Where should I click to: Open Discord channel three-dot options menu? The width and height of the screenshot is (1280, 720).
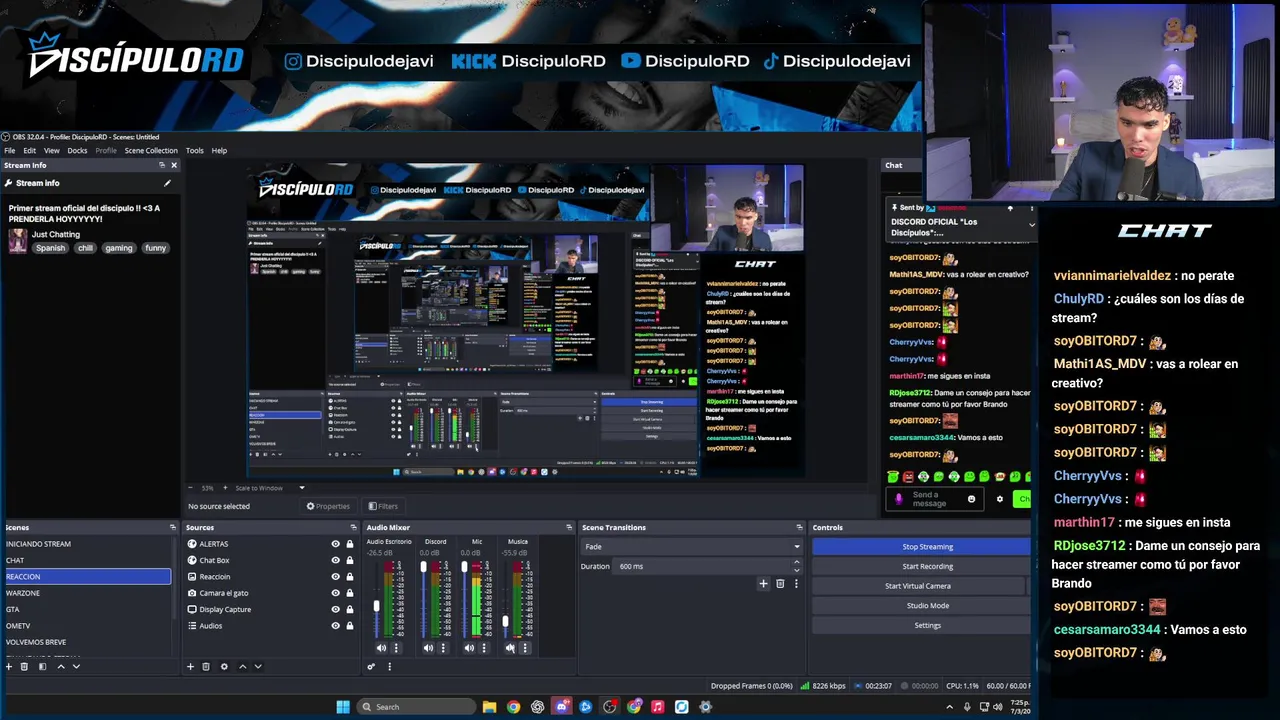(443, 648)
